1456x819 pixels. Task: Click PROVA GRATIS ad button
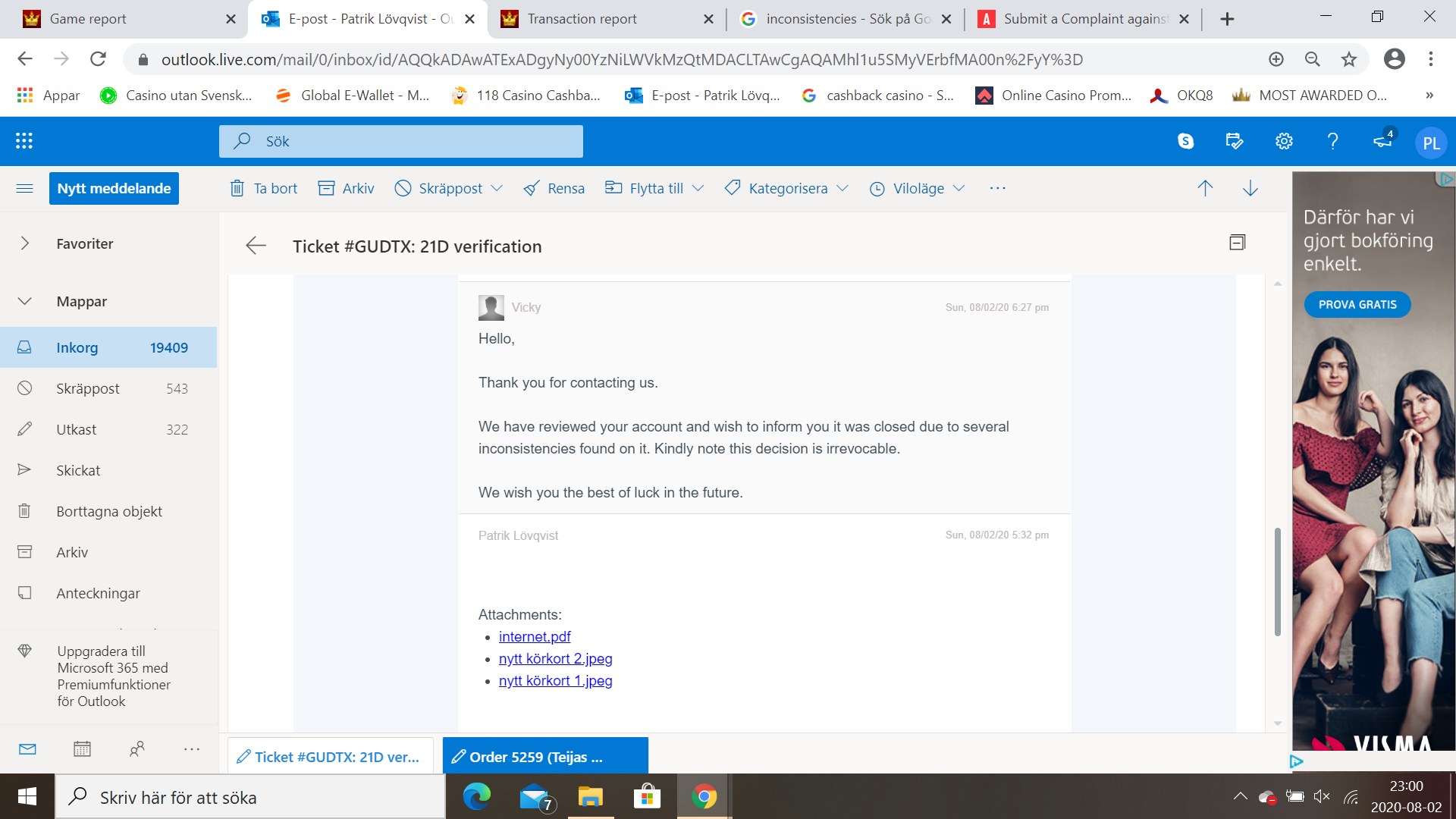pyautogui.click(x=1357, y=304)
